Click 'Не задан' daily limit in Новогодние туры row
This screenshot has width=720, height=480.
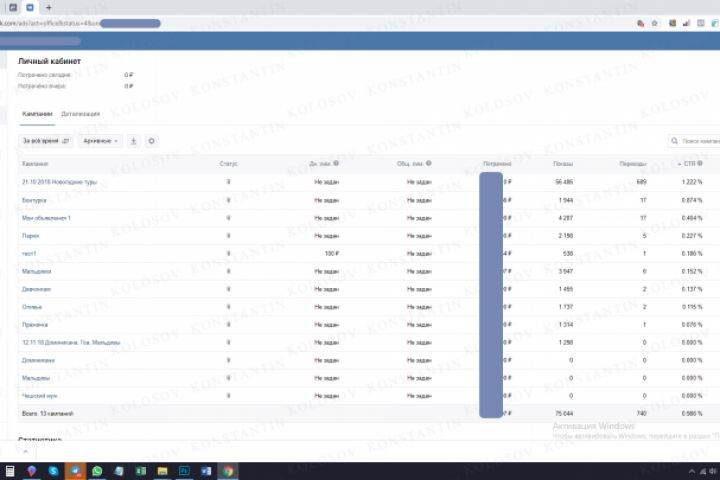(326, 182)
